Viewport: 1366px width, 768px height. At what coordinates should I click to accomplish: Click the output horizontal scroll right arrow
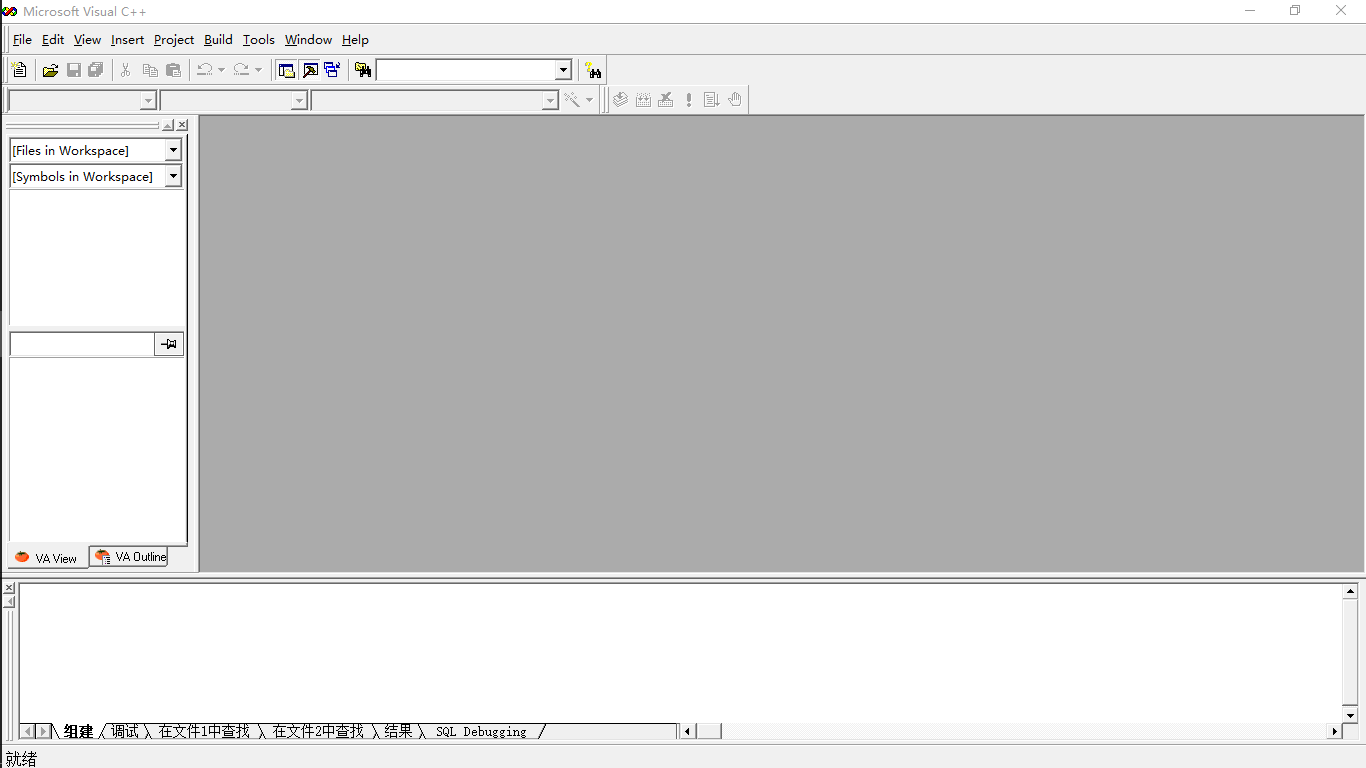click(1335, 732)
